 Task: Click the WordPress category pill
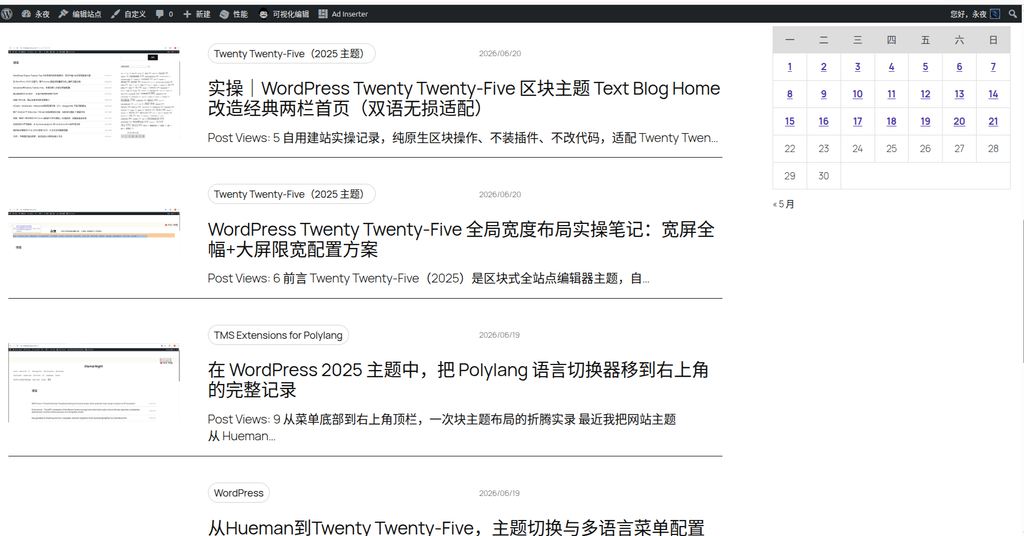click(238, 493)
